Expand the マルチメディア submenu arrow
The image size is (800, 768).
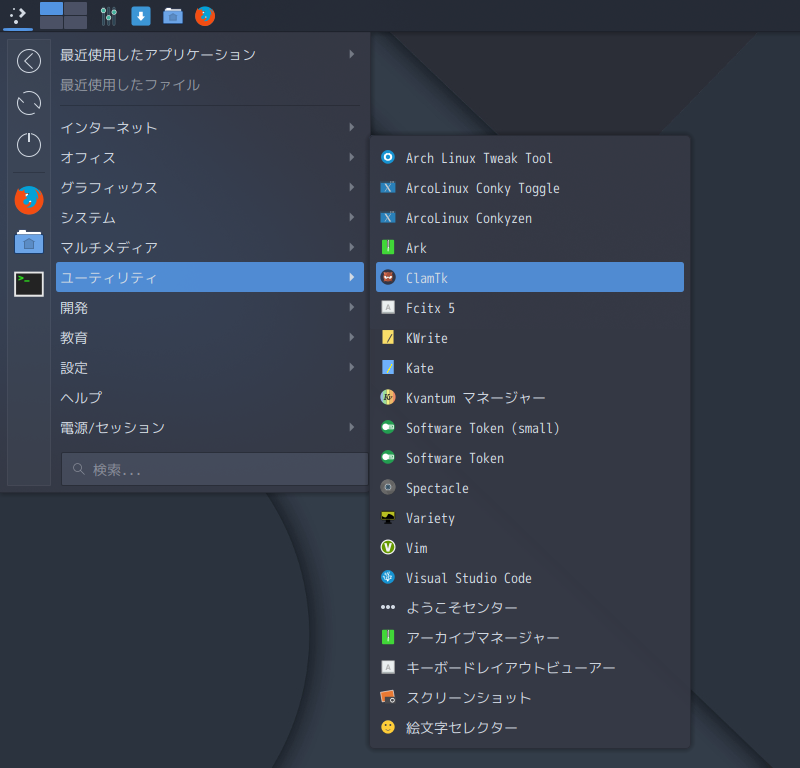pyautogui.click(x=352, y=247)
